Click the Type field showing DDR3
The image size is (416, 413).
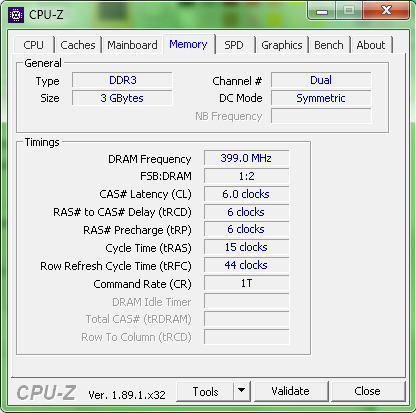(x=122, y=80)
